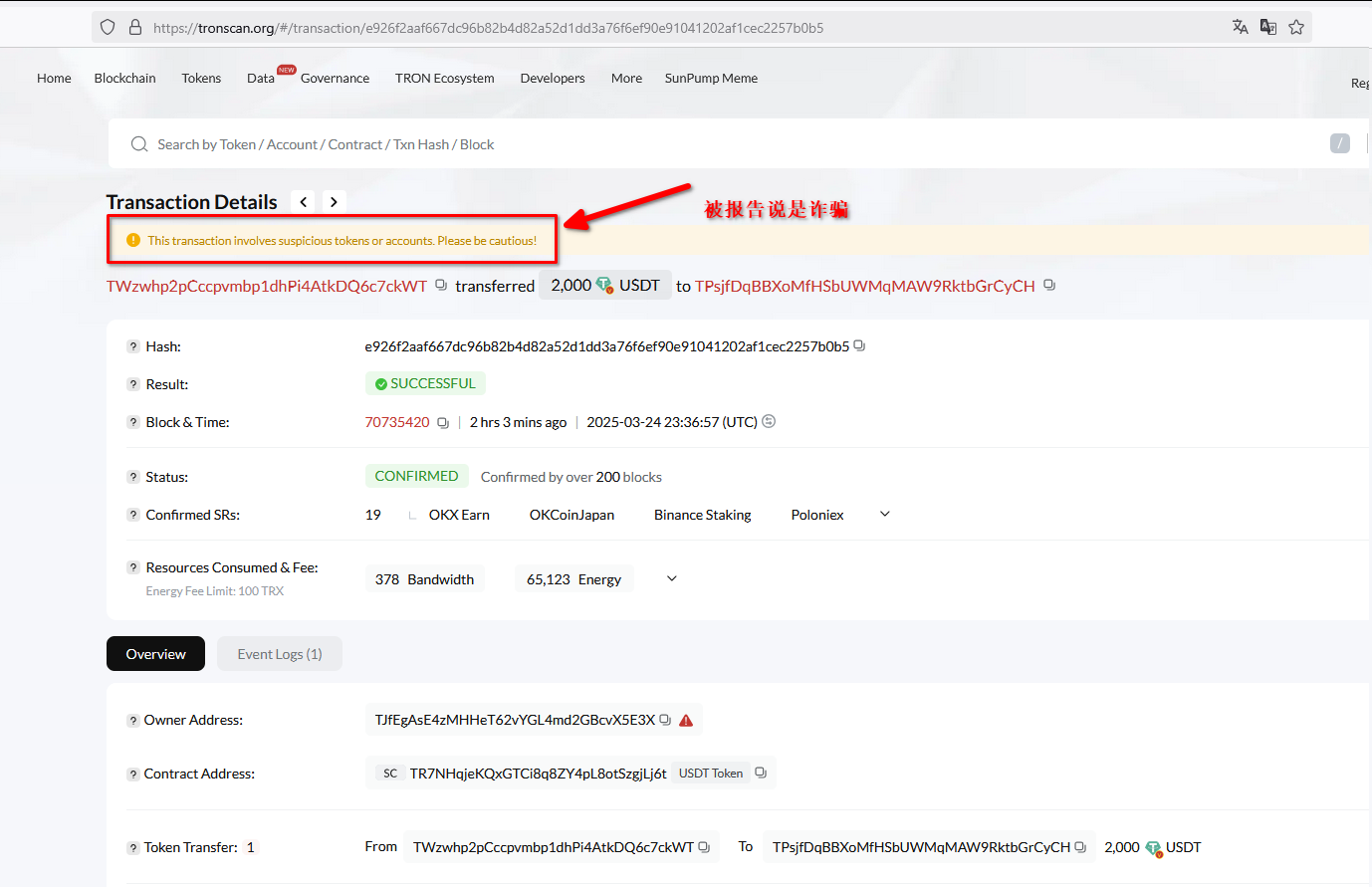Image resolution: width=1372 pixels, height=887 pixels.
Task: Click the browser bookmark star icon
Action: point(1296,27)
